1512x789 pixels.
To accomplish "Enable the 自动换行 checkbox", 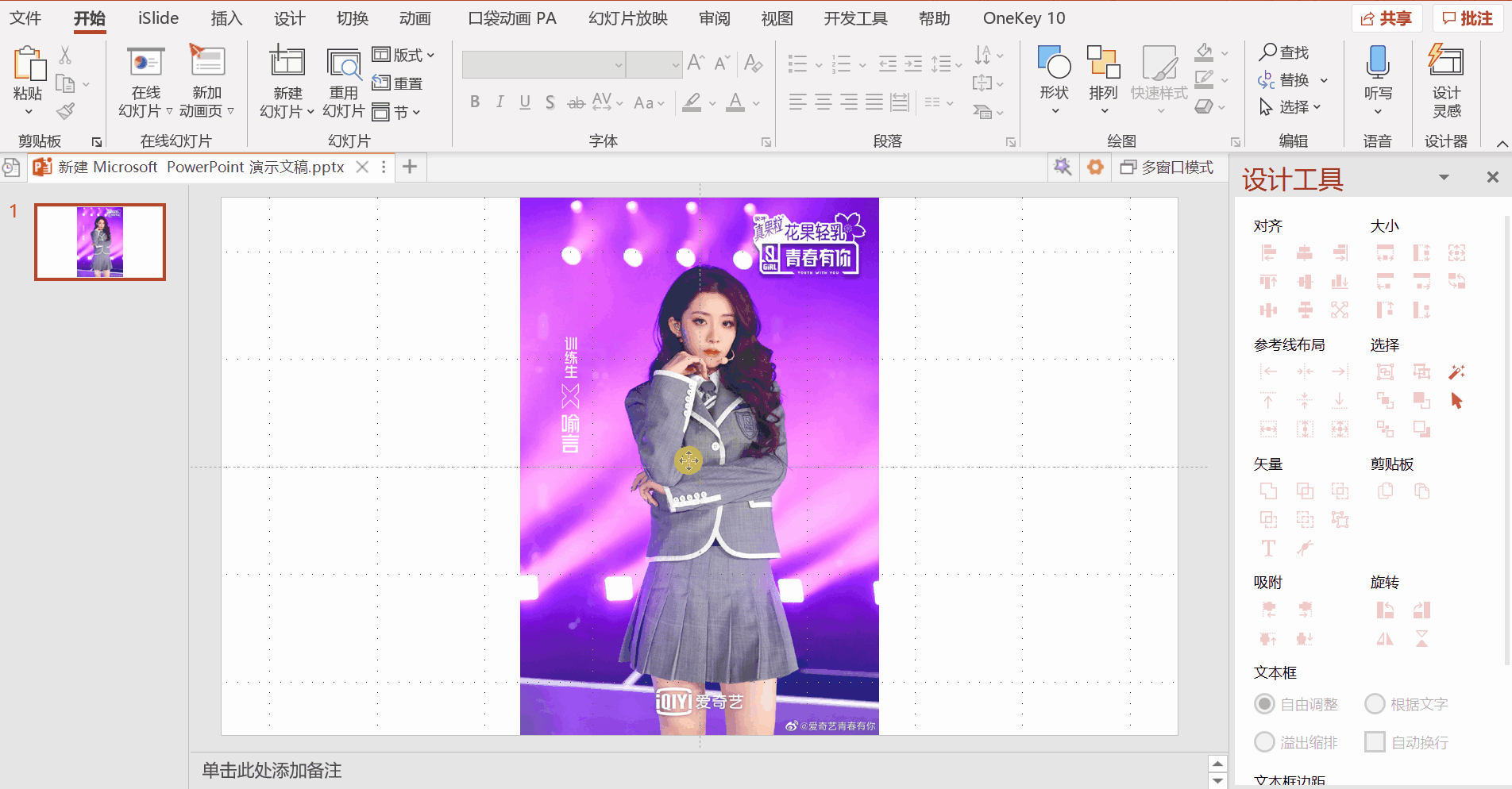I will click(1375, 742).
